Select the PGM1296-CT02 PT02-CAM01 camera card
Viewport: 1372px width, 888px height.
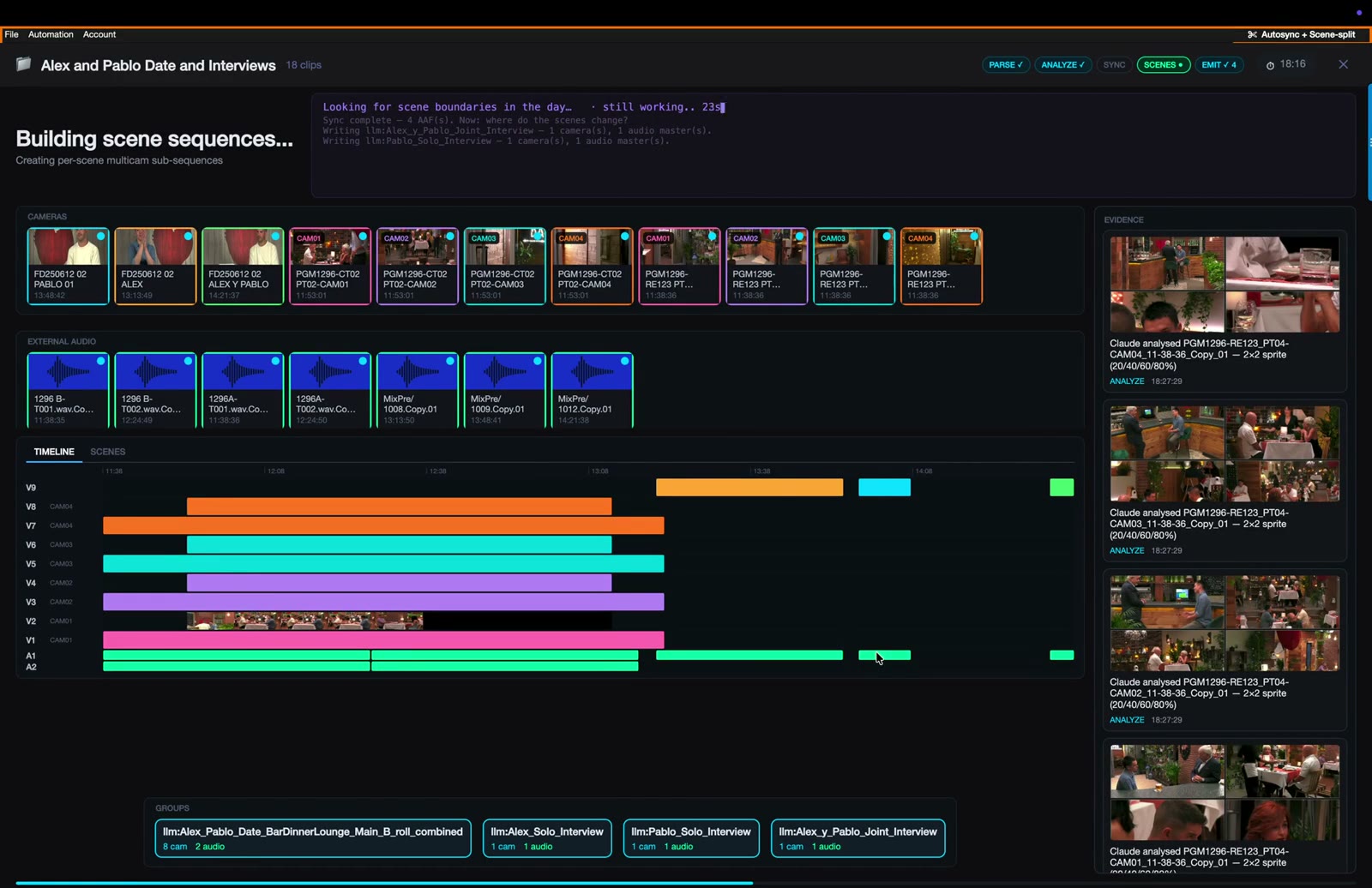(330, 266)
